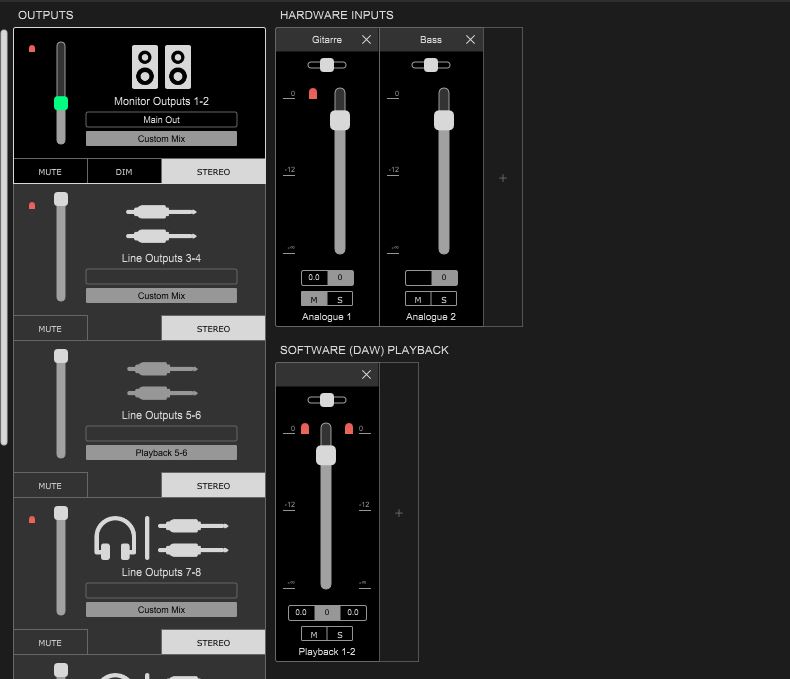Click the Line Outputs 3-4 jack cable icon
The height and width of the screenshot is (679, 790).
point(161,224)
